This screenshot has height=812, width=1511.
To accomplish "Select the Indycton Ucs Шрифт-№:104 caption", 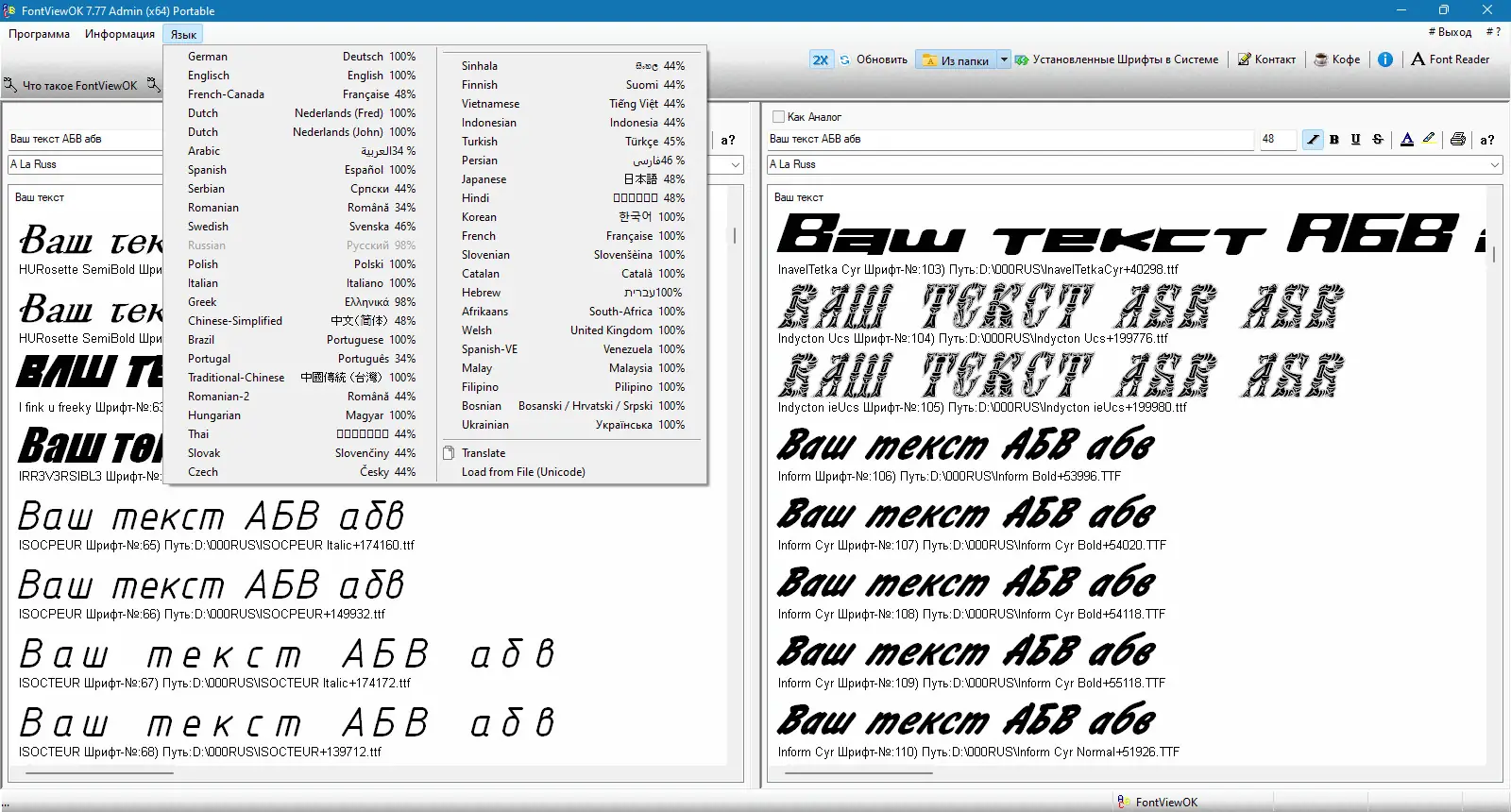I will pos(973,338).
